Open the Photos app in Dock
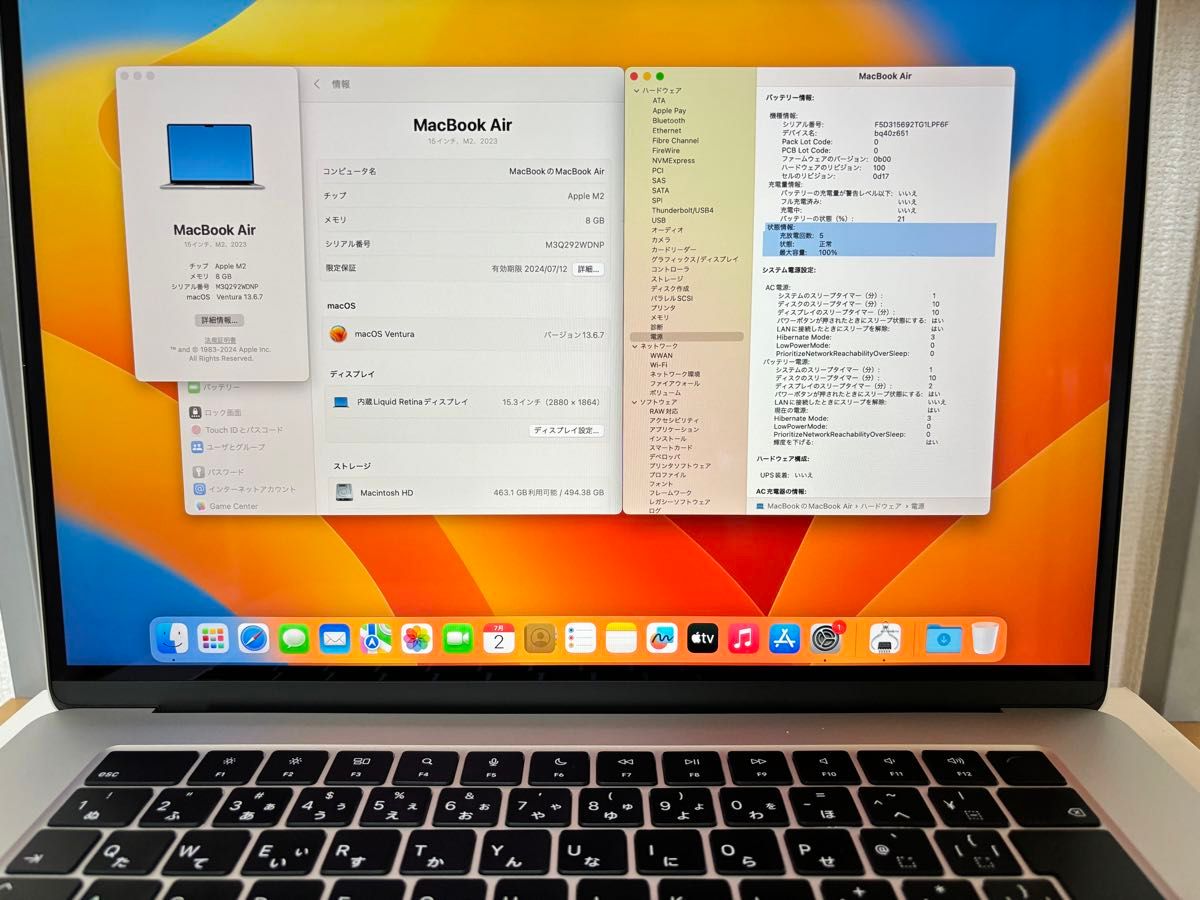The width and height of the screenshot is (1200, 900). (x=417, y=637)
